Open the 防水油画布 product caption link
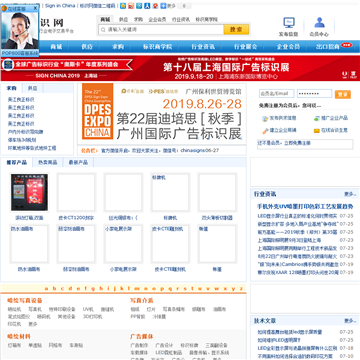This screenshot has width=360, height=360. coord(29,269)
